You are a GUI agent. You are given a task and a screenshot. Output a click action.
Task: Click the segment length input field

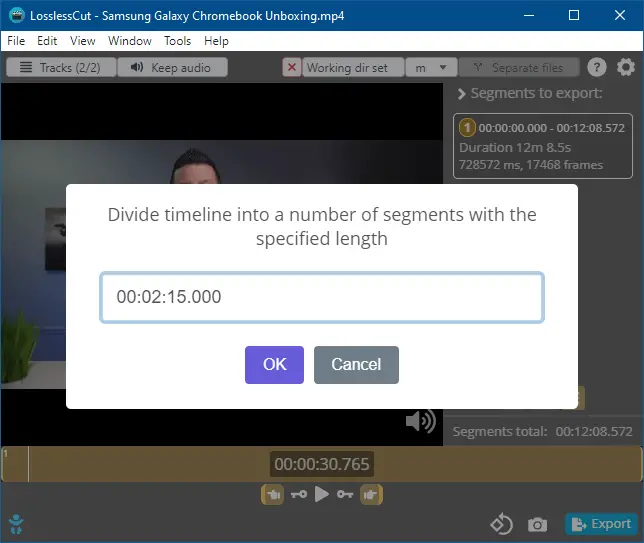pyautogui.click(x=322, y=297)
